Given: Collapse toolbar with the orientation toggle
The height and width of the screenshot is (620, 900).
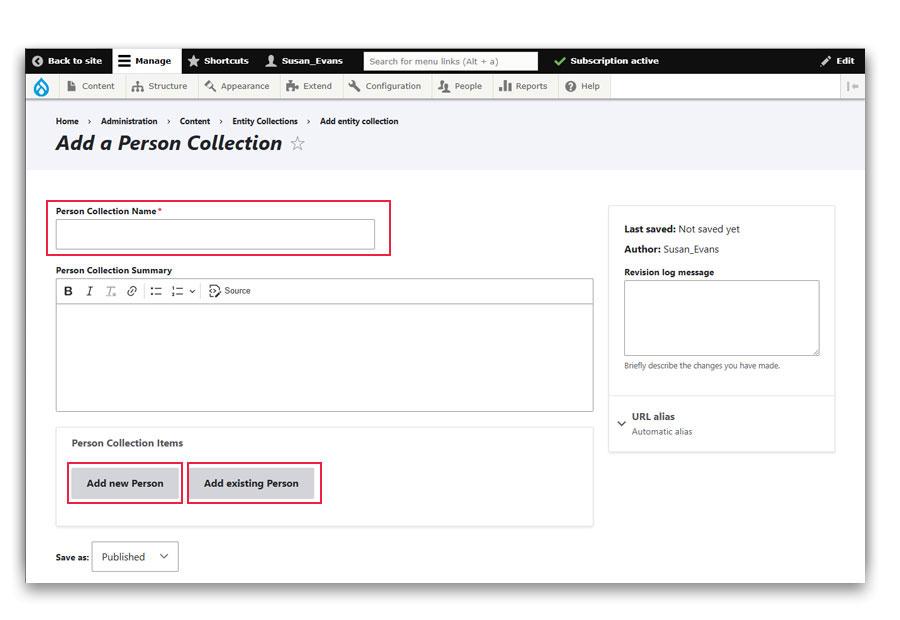Looking at the screenshot, I should (852, 87).
